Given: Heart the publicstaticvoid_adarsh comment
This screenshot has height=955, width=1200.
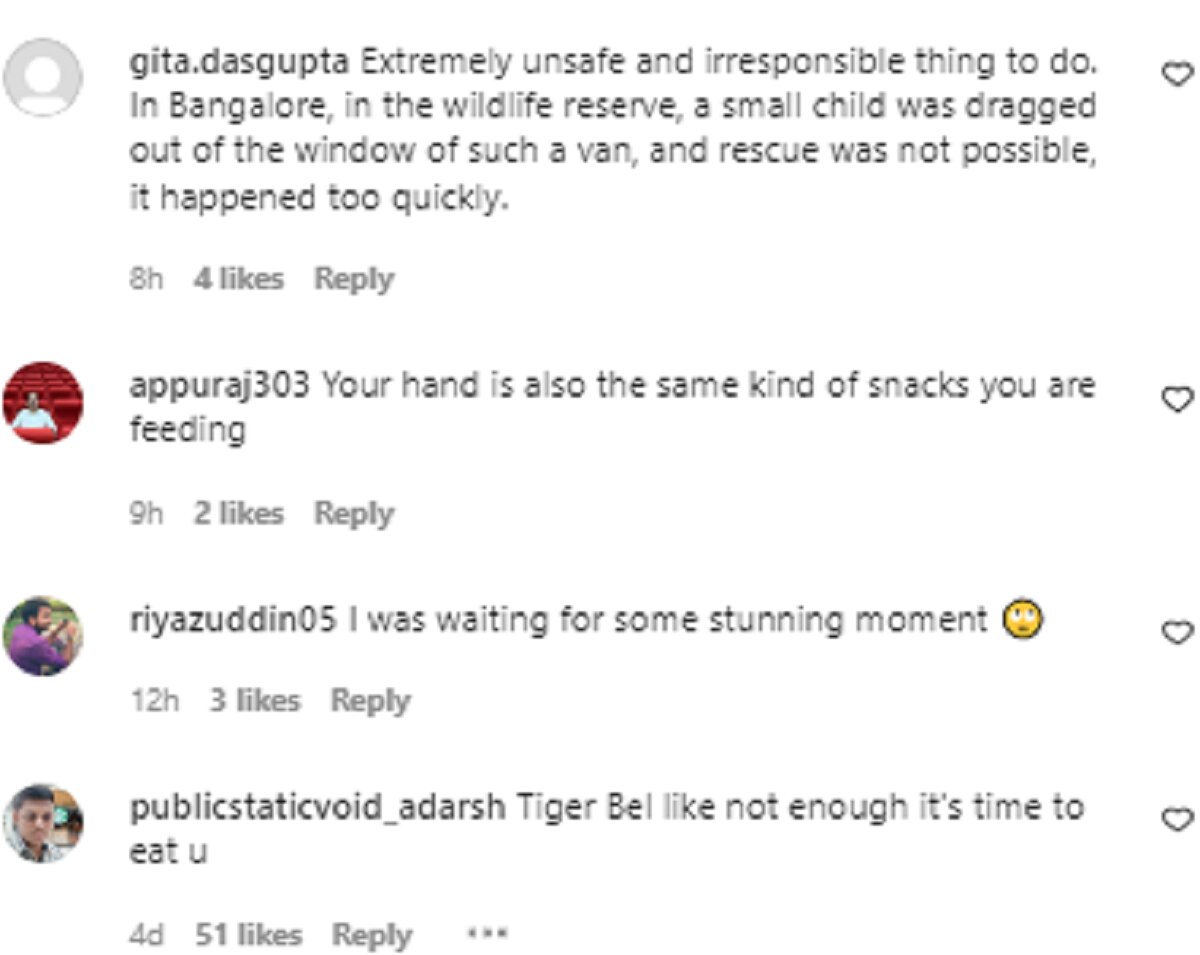Looking at the screenshot, I should [x=1179, y=819].
